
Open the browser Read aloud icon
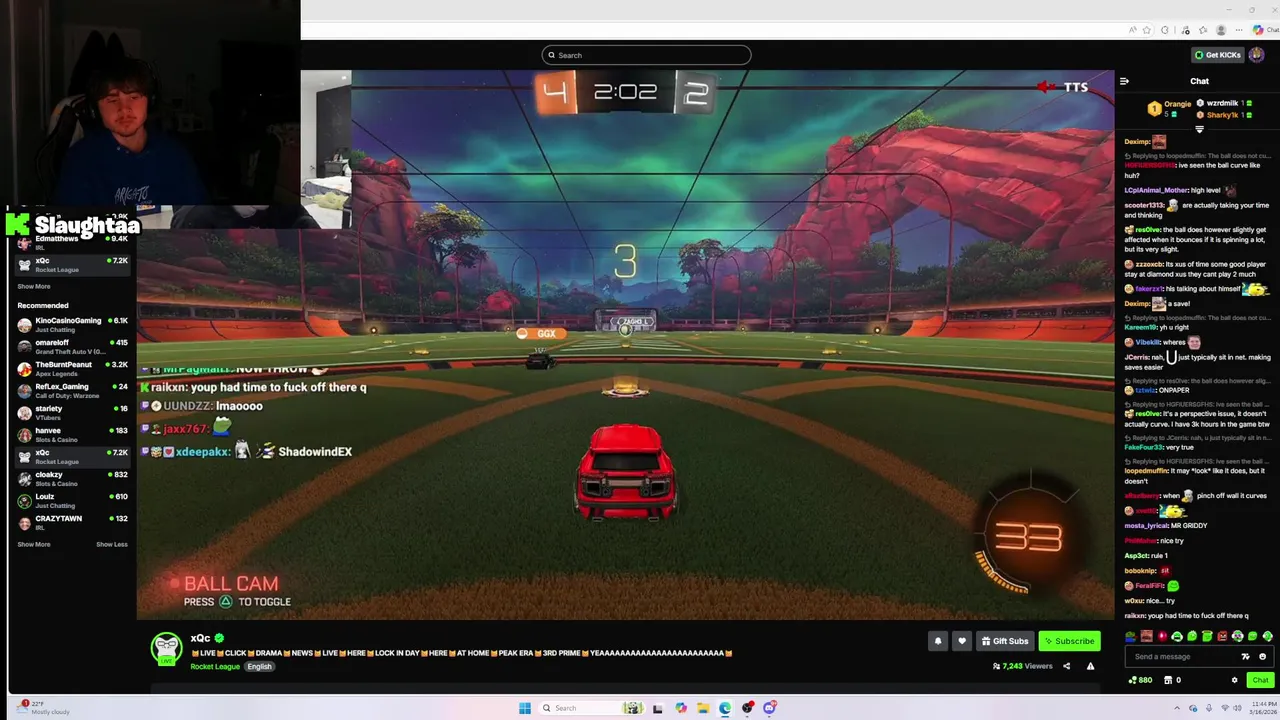point(1132,30)
